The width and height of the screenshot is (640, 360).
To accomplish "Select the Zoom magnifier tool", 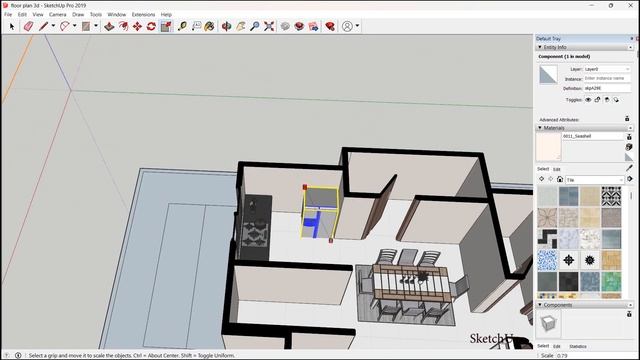I will coord(255,27).
